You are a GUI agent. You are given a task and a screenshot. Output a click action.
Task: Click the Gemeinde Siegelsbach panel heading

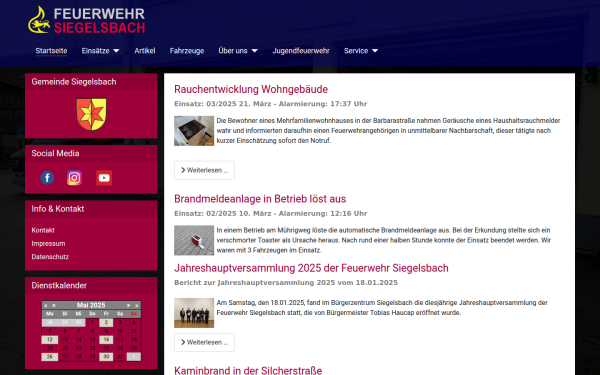tap(74, 82)
